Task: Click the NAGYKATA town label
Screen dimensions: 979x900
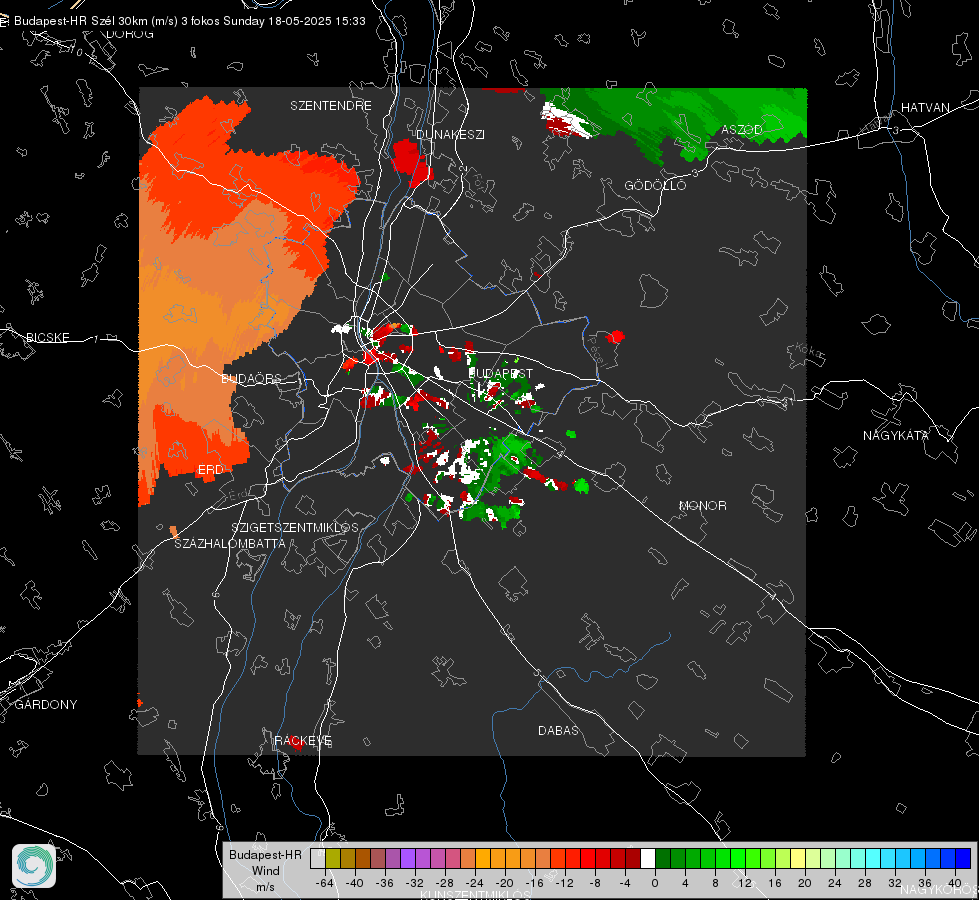Action: click(896, 435)
